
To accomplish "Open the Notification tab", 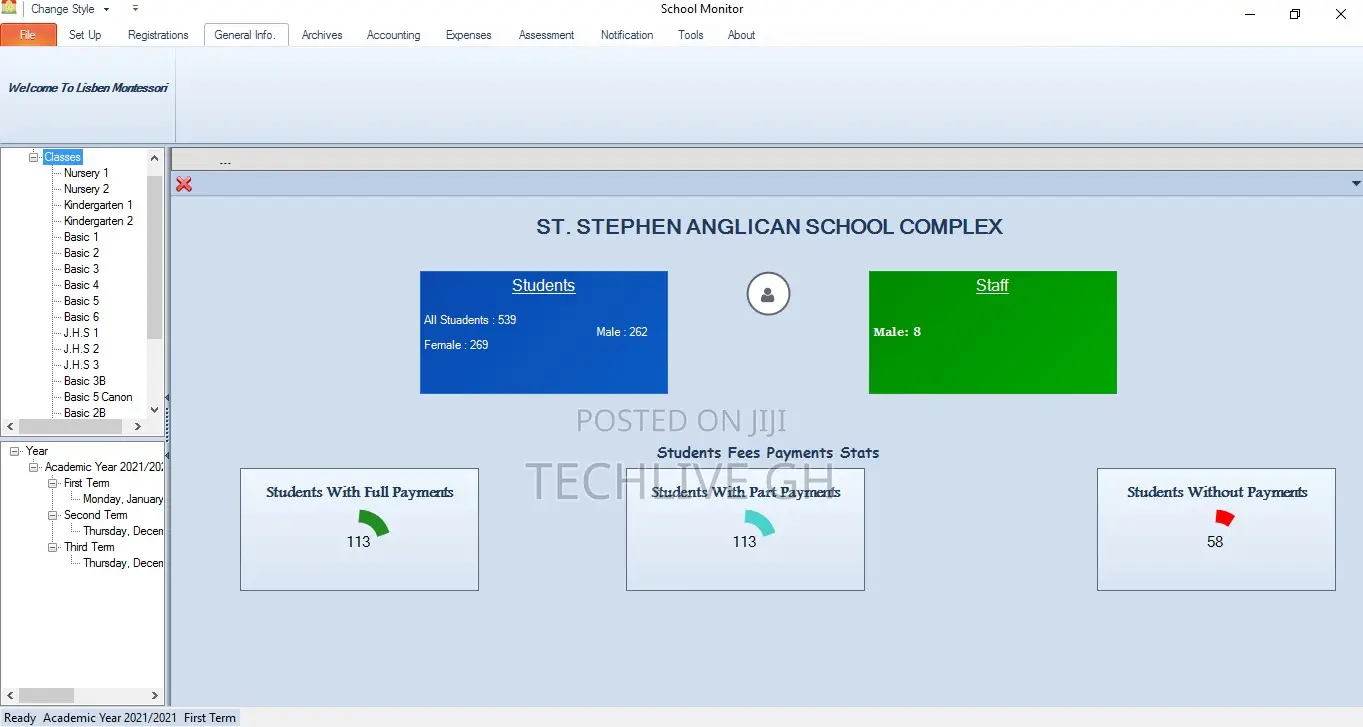I will pos(627,35).
